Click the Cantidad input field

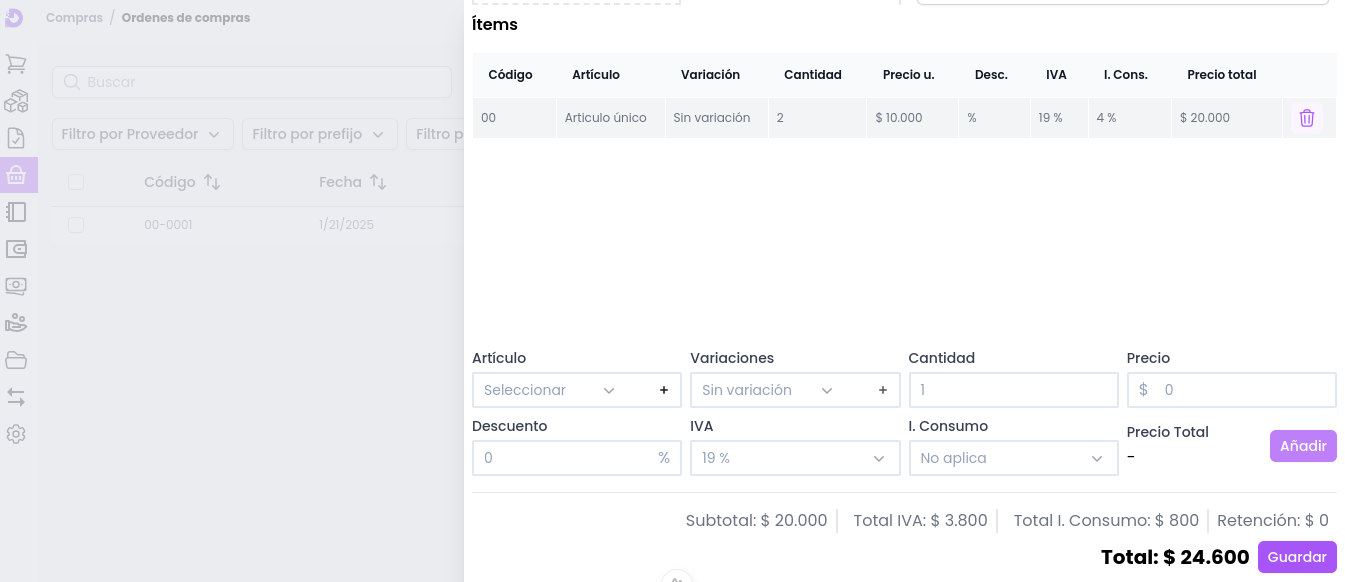(x=1012, y=390)
